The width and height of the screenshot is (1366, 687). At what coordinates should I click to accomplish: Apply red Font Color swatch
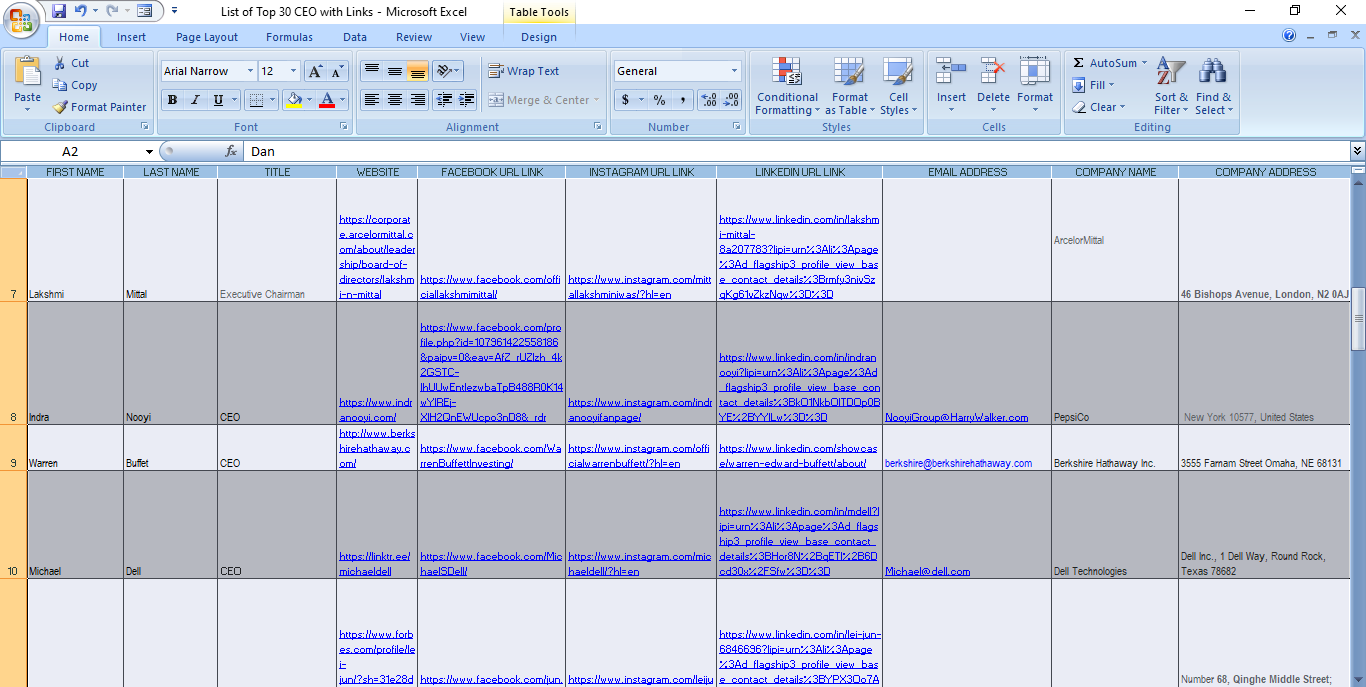pos(326,100)
